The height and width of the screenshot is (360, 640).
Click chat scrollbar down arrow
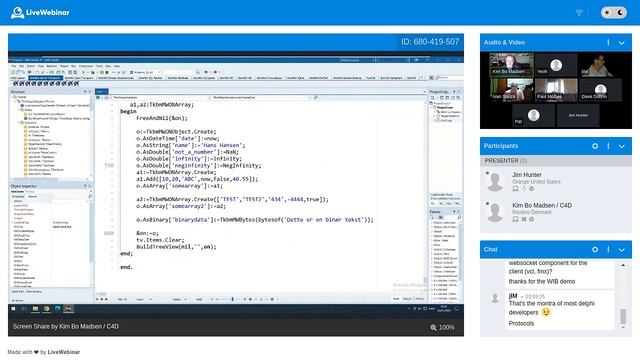(x=623, y=327)
